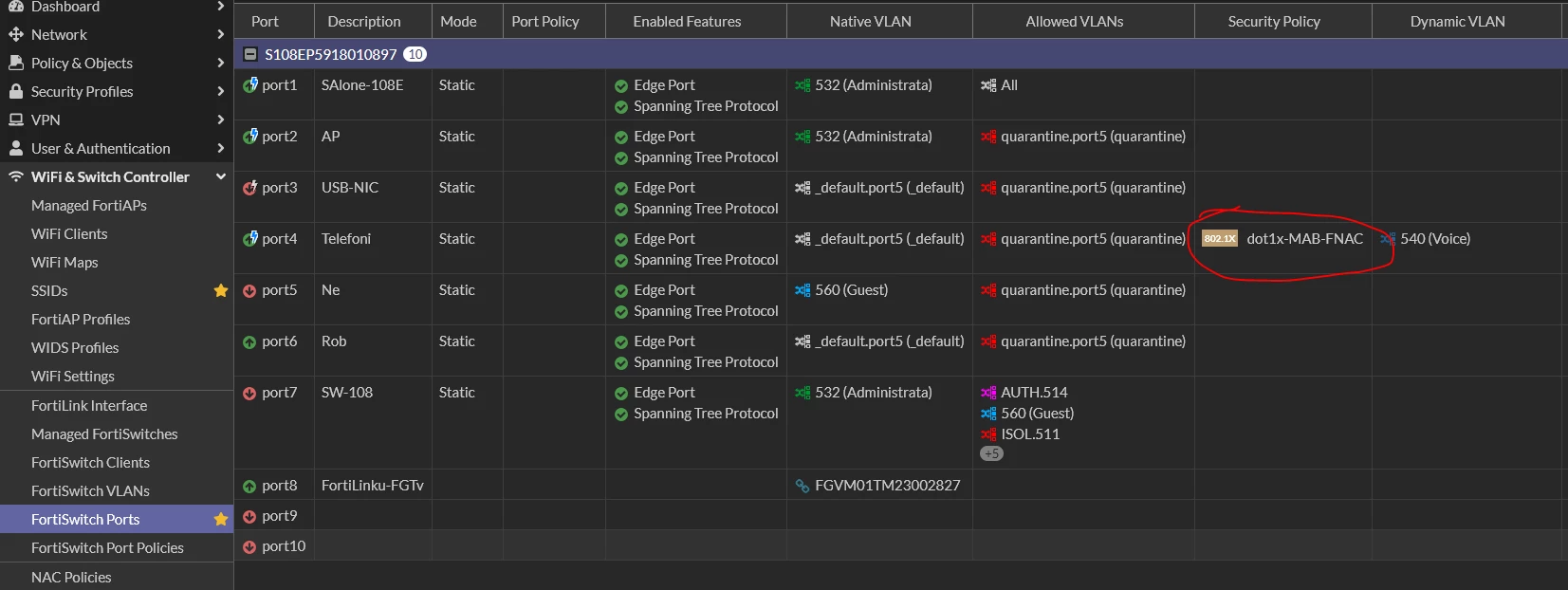Click the port3 status icon

[249, 188]
